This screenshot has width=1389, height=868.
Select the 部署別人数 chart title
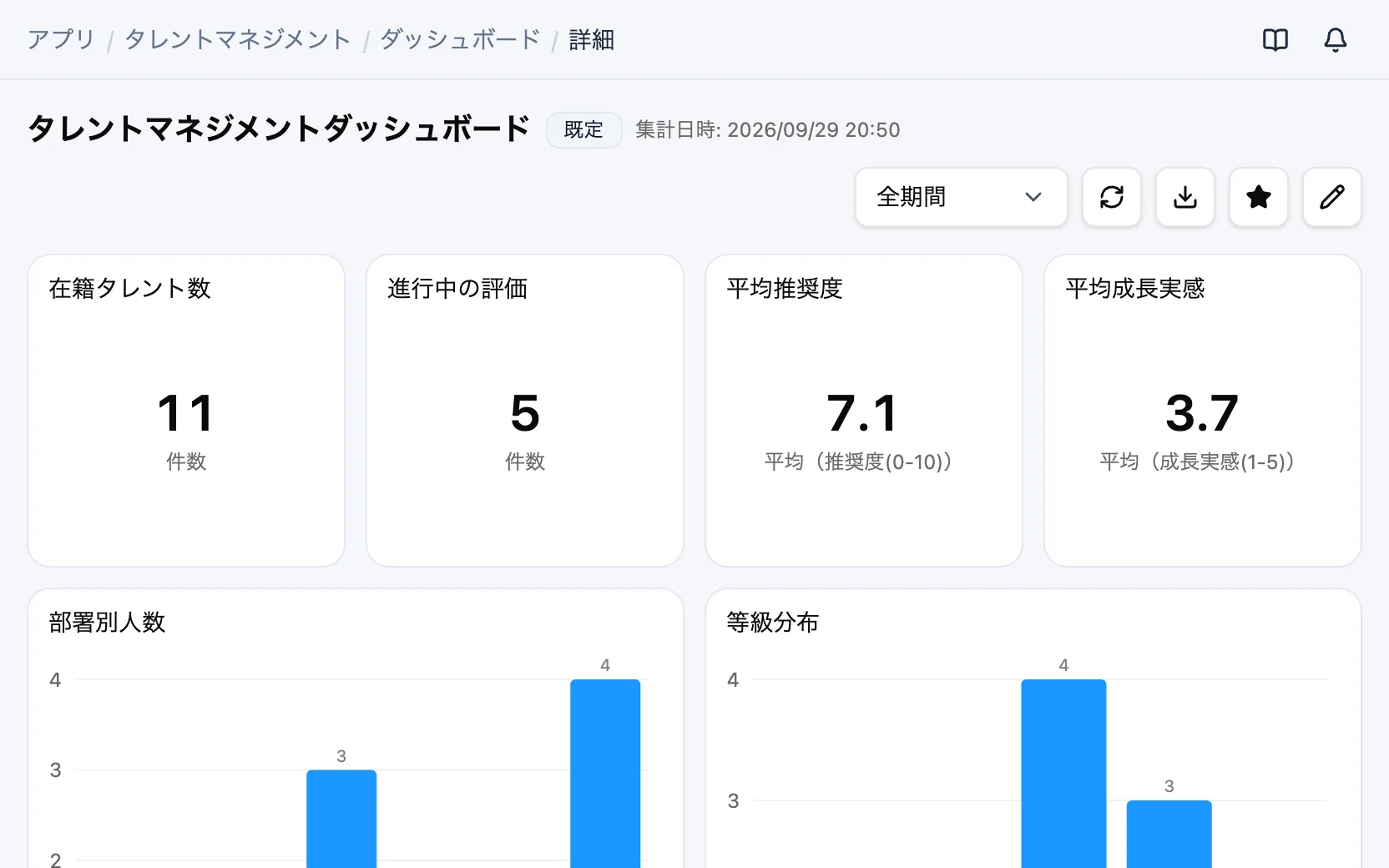(107, 622)
